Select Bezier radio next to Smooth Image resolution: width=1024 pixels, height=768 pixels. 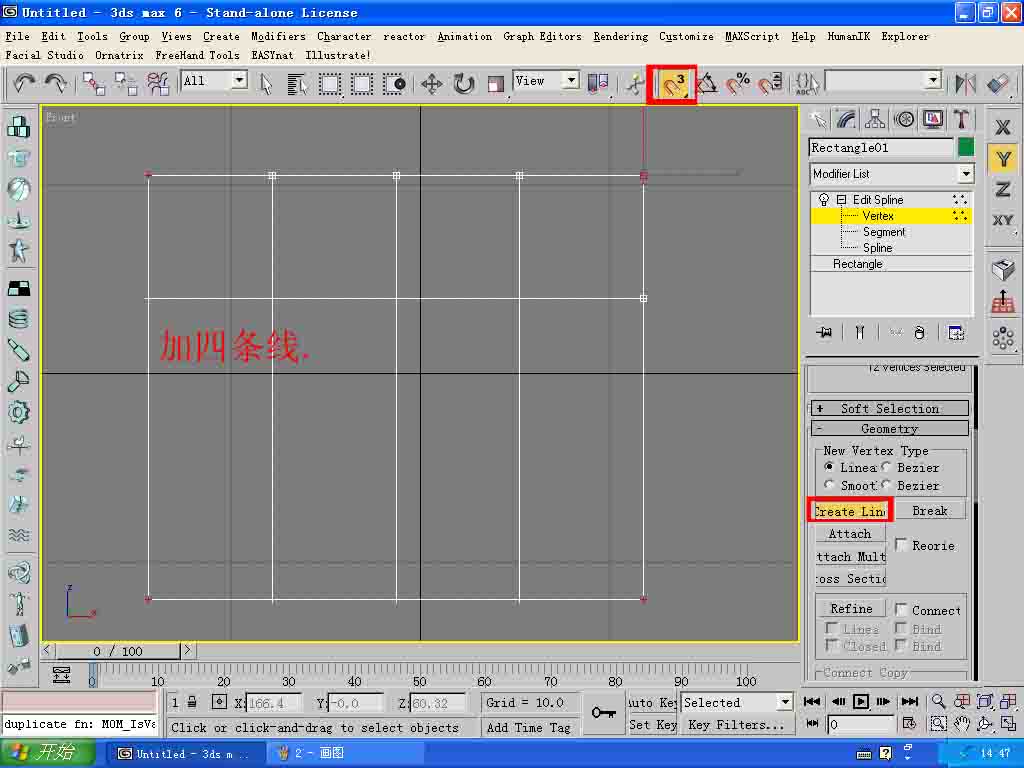click(x=886, y=485)
